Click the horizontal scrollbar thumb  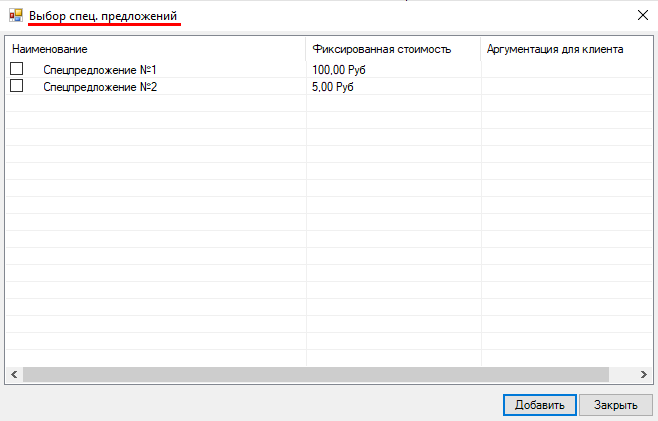point(315,374)
